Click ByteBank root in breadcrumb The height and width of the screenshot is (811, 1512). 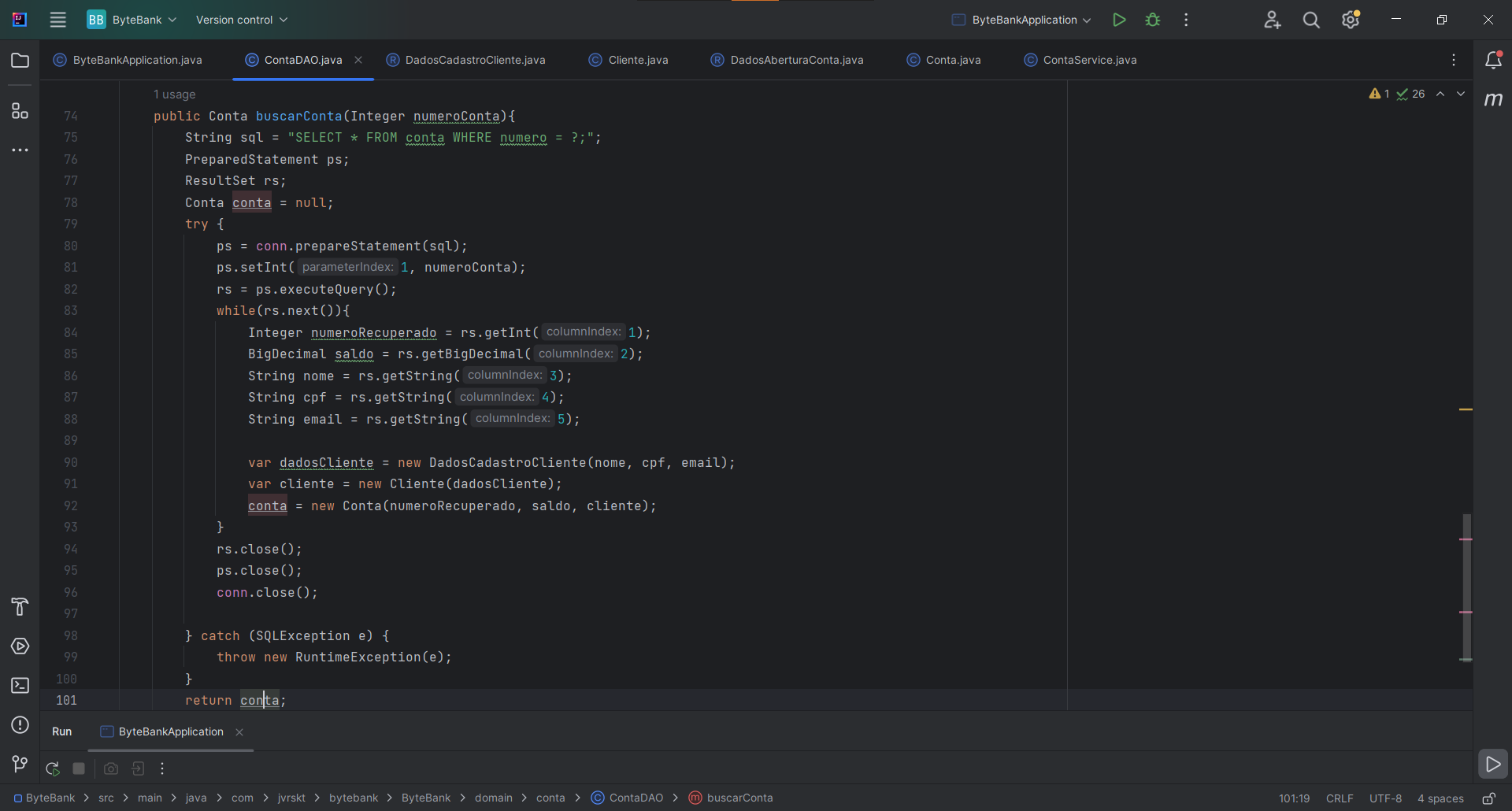click(x=44, y=798)
